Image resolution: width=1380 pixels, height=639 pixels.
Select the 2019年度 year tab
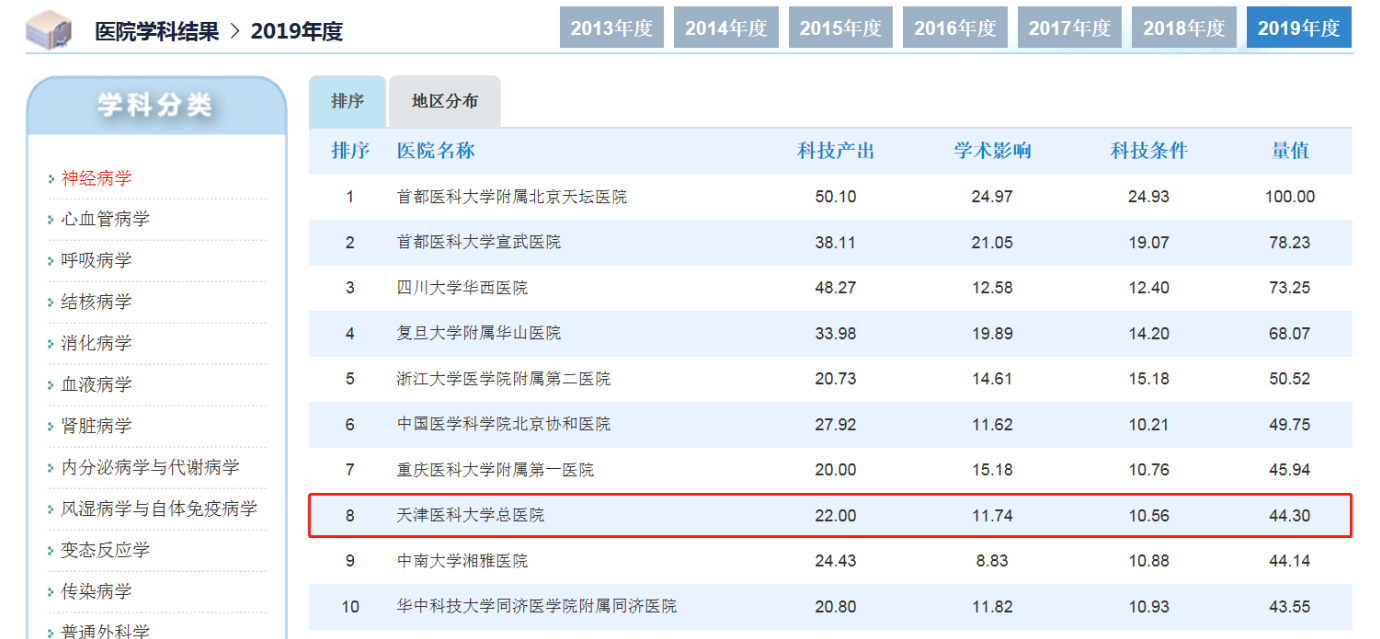tap(1298, 28)
